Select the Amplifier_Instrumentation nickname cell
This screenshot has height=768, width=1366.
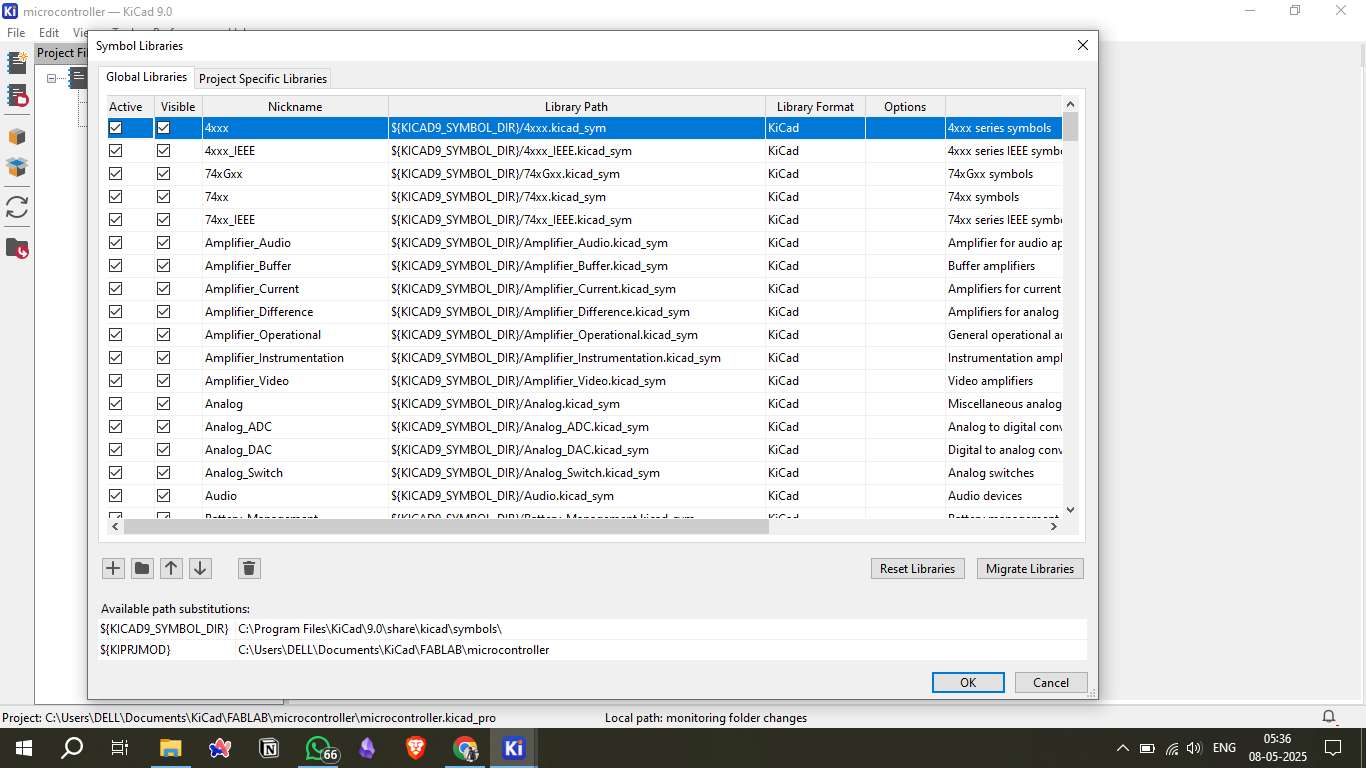pyautogui.click(x=295, y=358)
